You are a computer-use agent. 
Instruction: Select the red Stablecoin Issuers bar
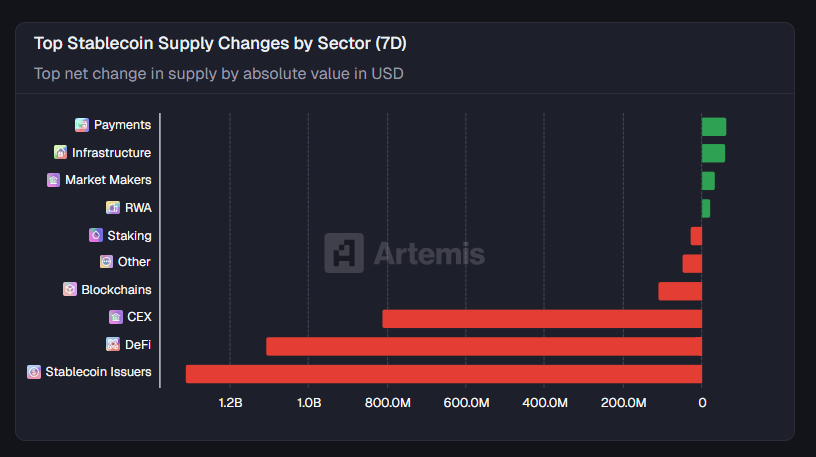coord(443,374)
